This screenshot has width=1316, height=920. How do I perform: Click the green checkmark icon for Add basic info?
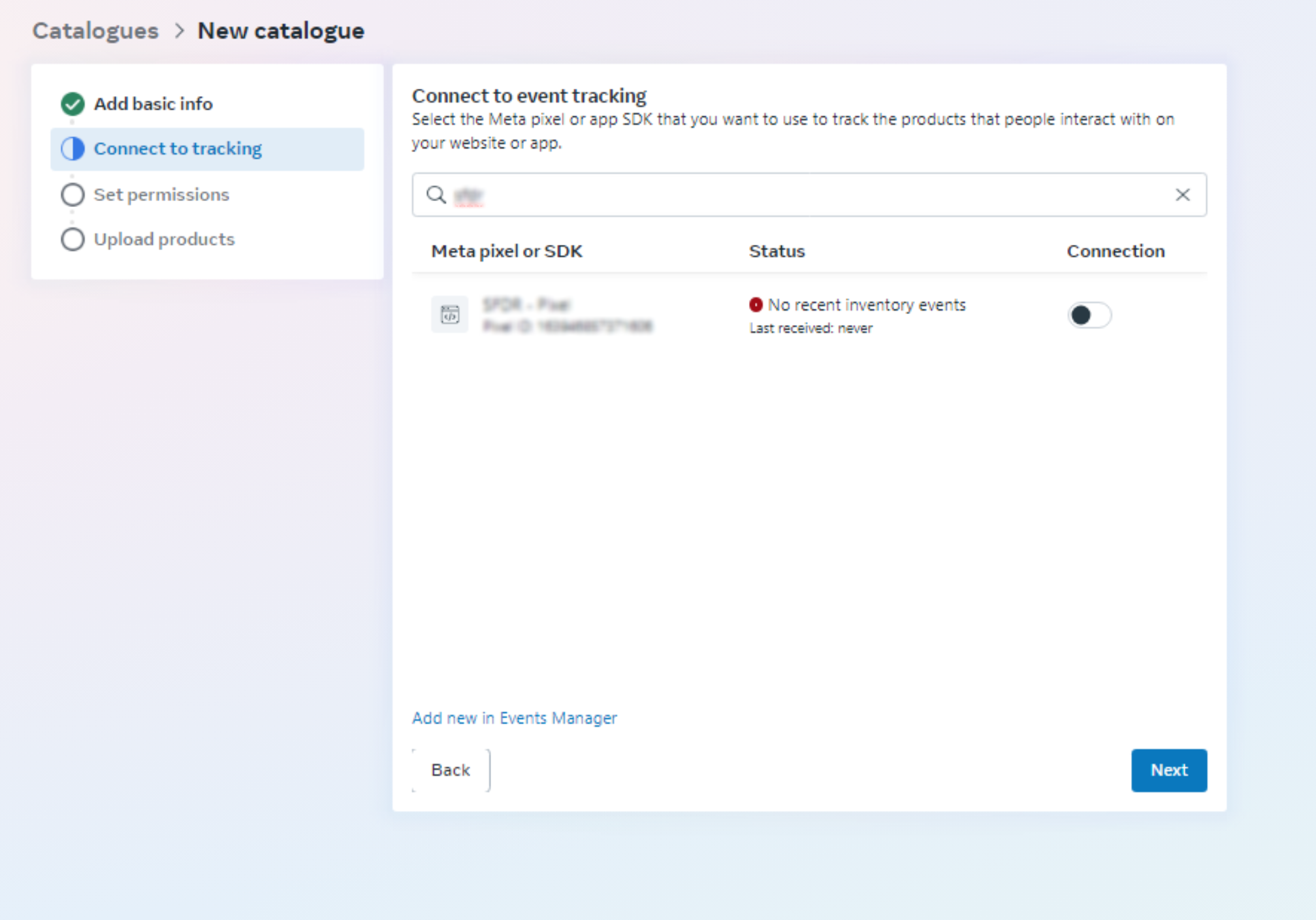coord(72,104)
